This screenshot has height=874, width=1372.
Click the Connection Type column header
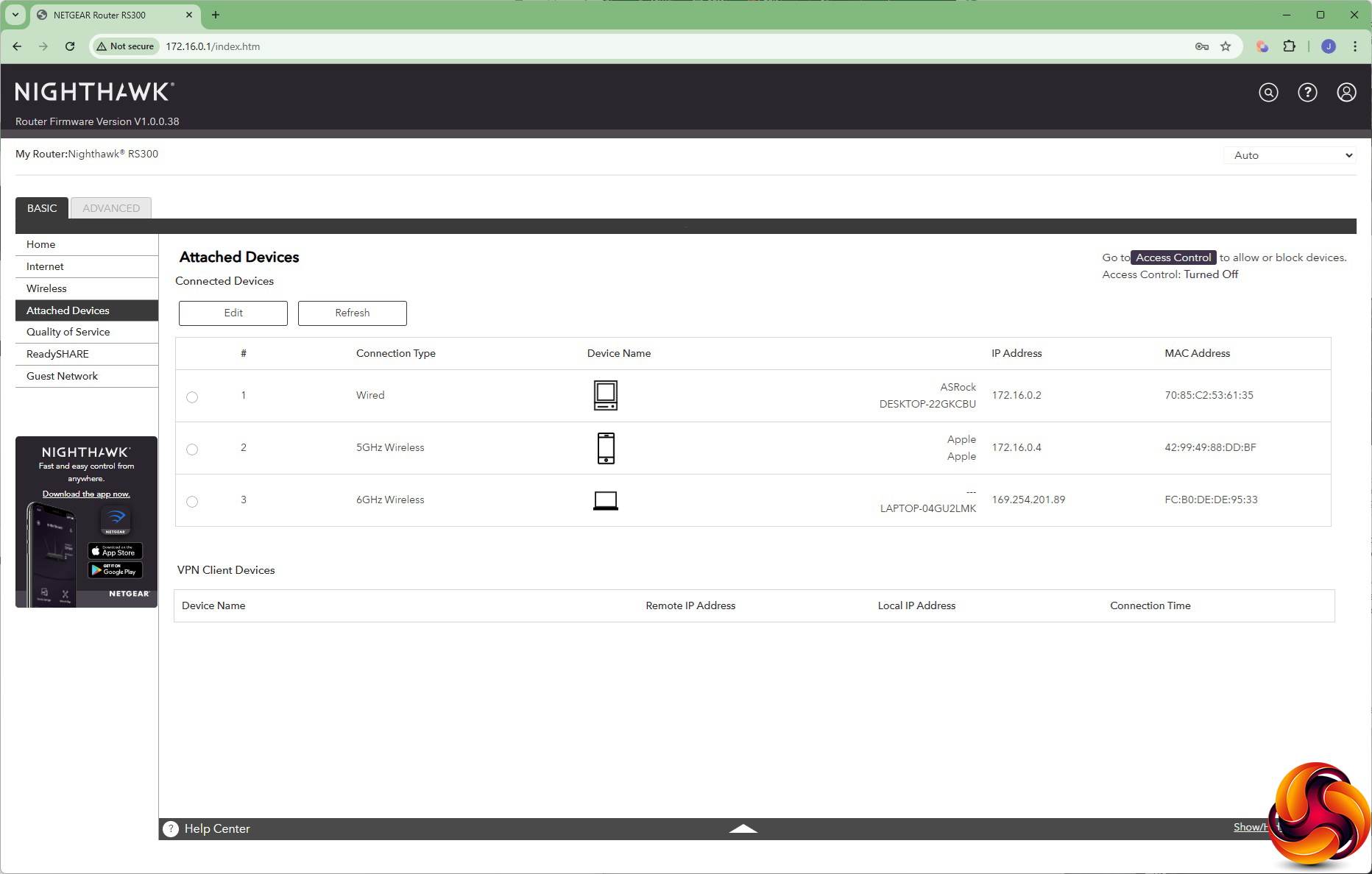pyautogui.click(x=396, y=353)
